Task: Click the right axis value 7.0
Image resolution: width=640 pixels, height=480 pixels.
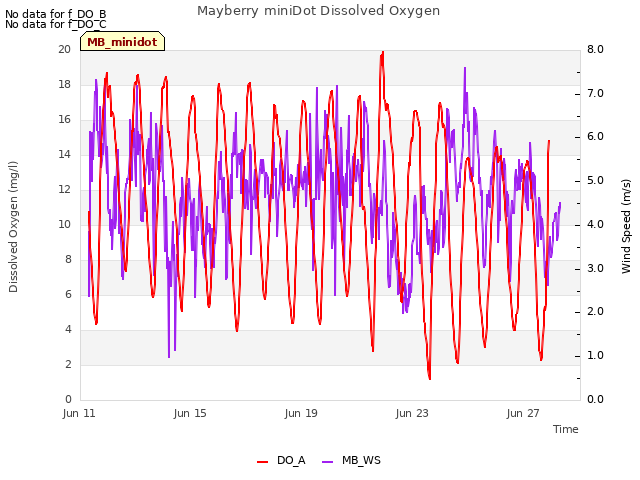Action: (595, 93)
